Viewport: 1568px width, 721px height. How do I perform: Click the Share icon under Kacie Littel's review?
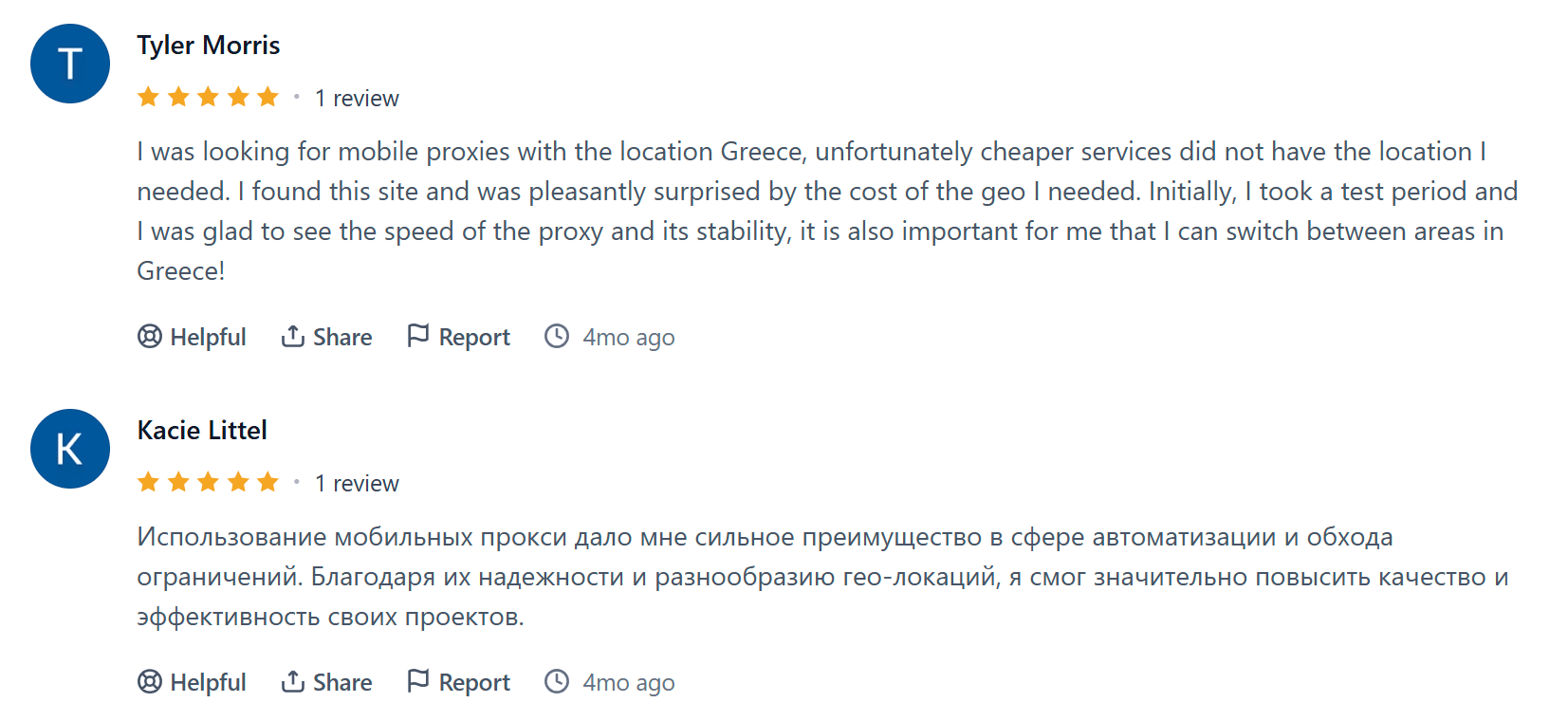pos(292,682)
